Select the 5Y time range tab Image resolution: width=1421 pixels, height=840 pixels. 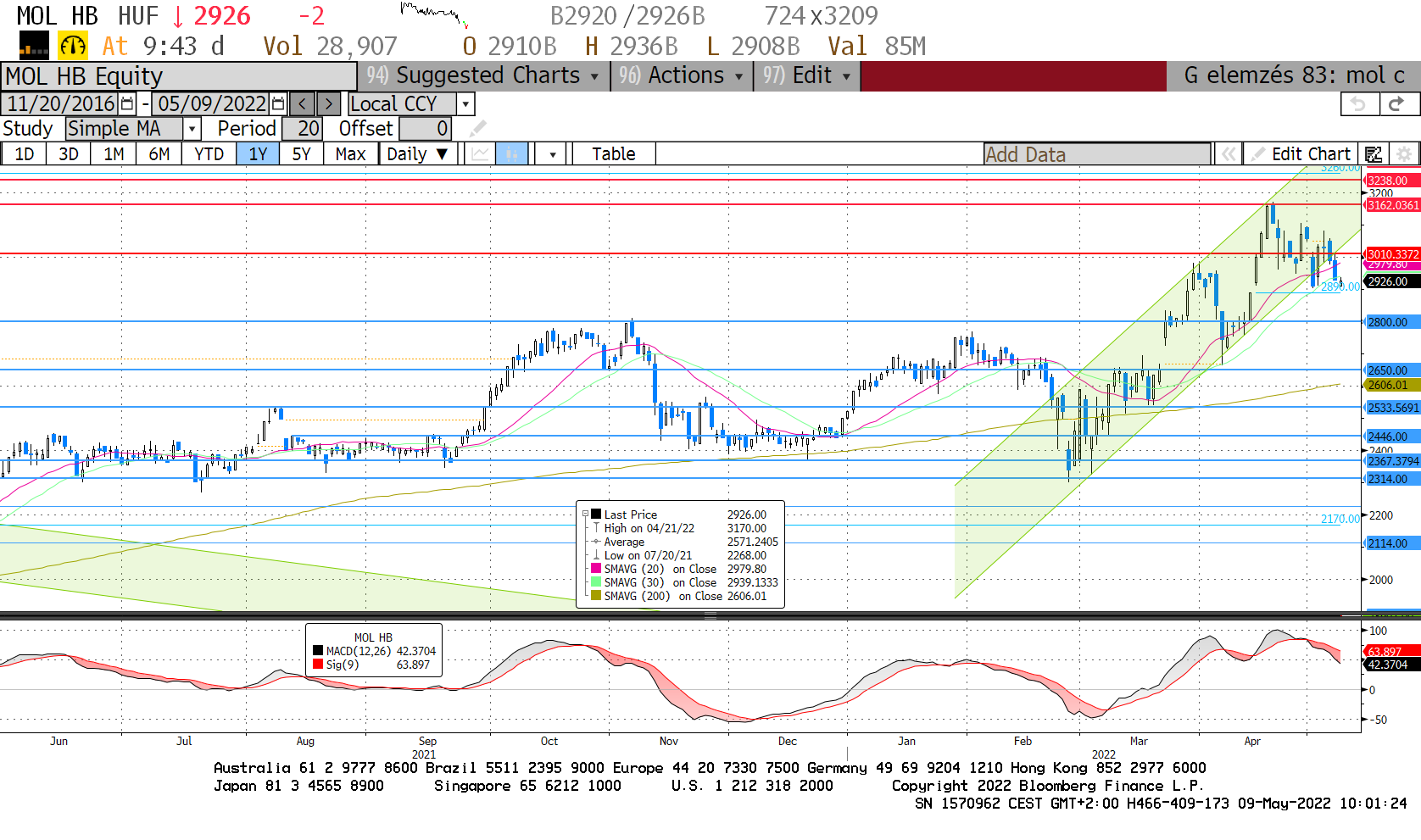tap(301, 154)
